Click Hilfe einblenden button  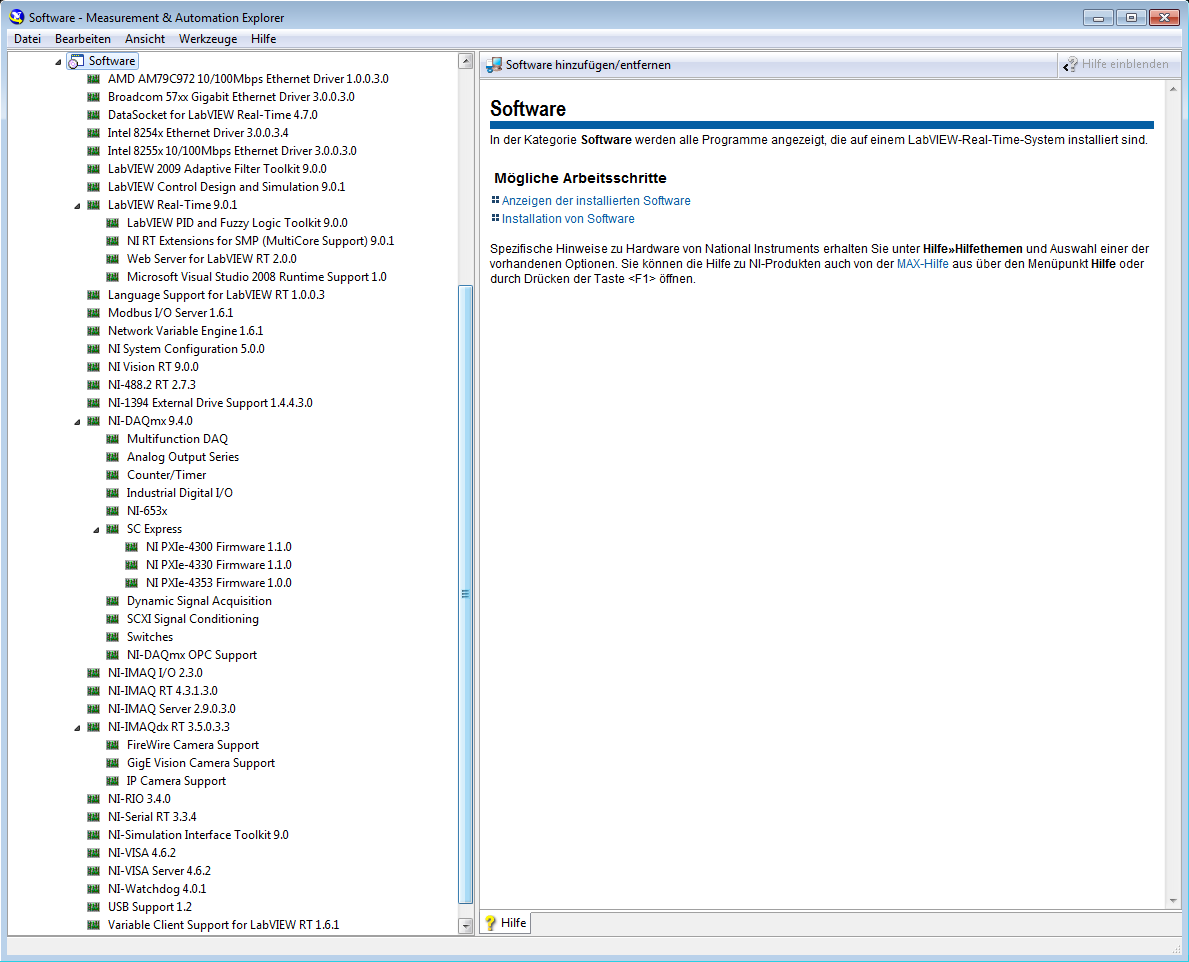coord(1118,64)
